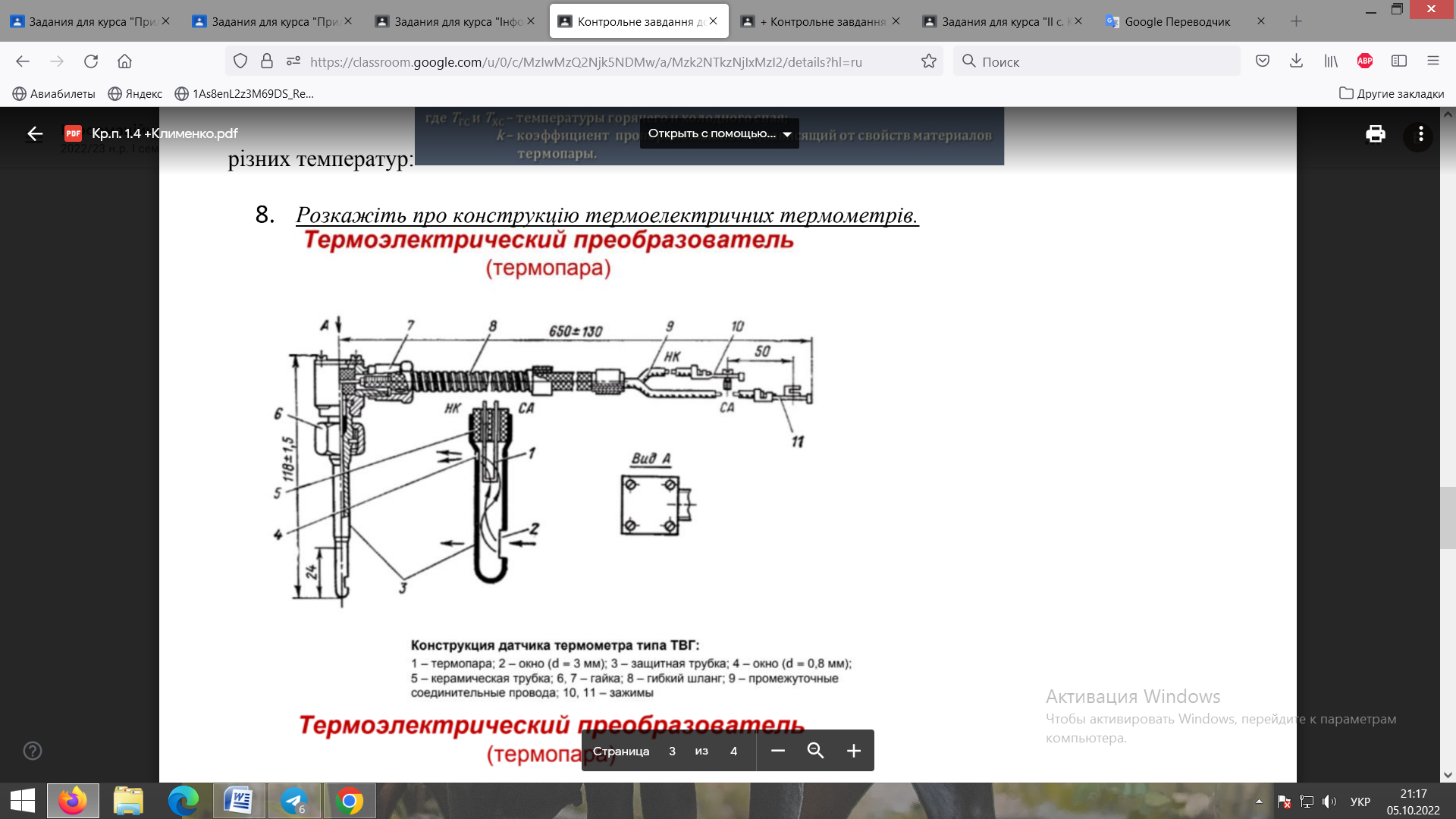The width and height of the screenshot is (1456, 819).
Task: Reload the current page
Action: pyautogui.click(x=91, y=61)
